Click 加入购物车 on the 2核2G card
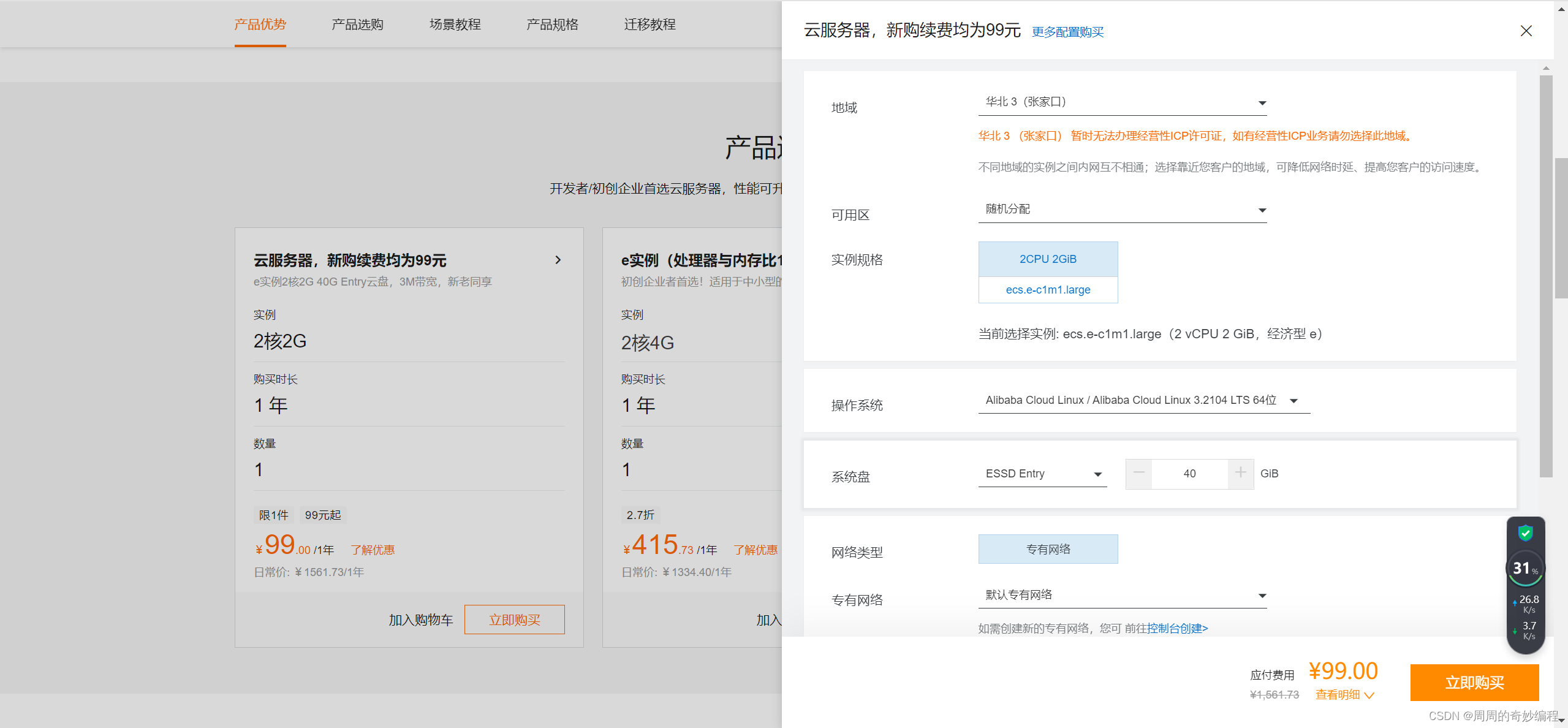The width and height of the screenshot is (1568, 728). (x=420, y=620)
